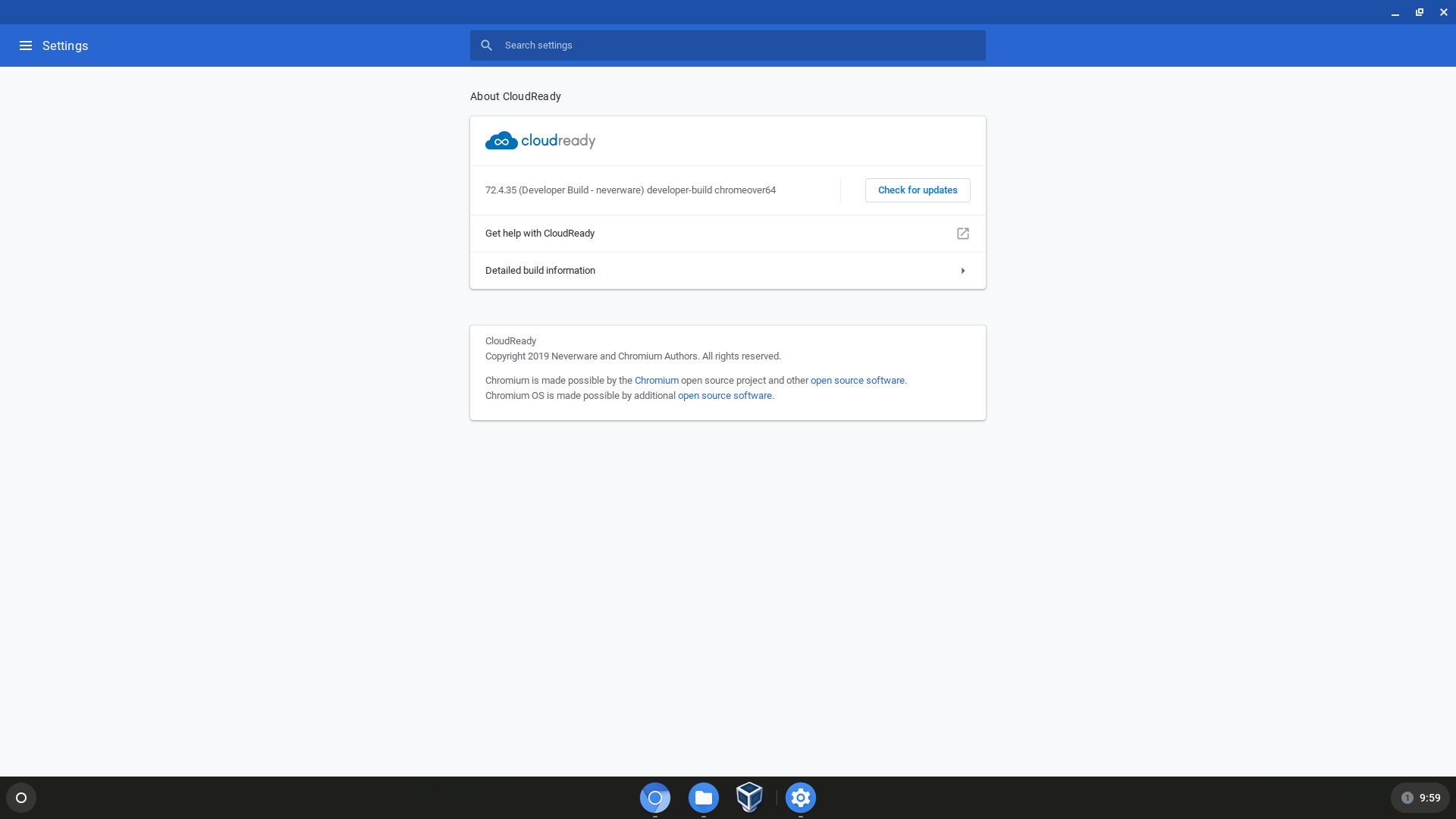
Task: Open Chromium browser from the shelf
Action: tap(655, 798)
